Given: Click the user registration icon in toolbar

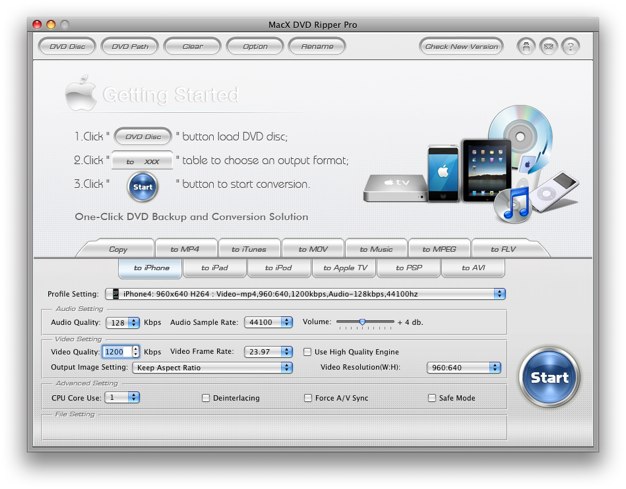Looking at the screenshot, I should point(526,46).
